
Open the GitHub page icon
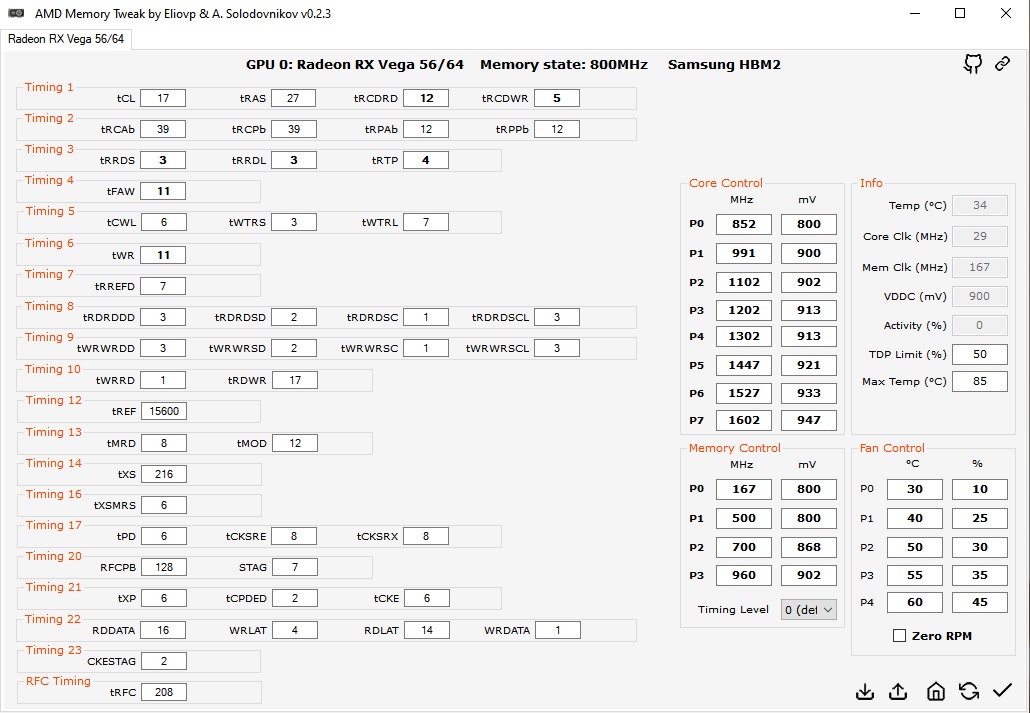tap(973, 64)
